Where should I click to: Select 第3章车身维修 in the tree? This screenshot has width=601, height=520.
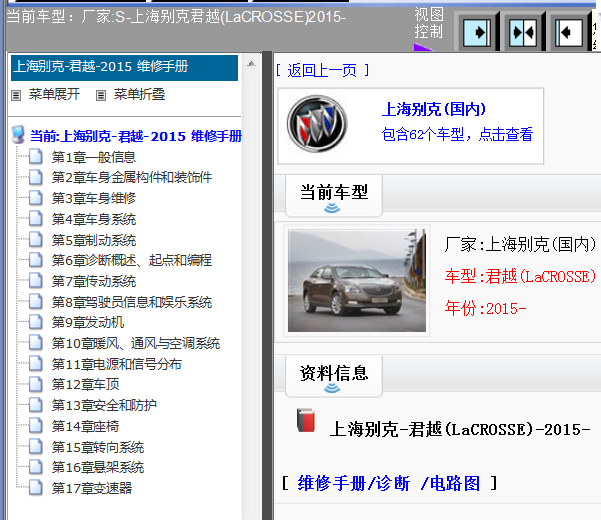pyautogui.click(x=94, y=198)
